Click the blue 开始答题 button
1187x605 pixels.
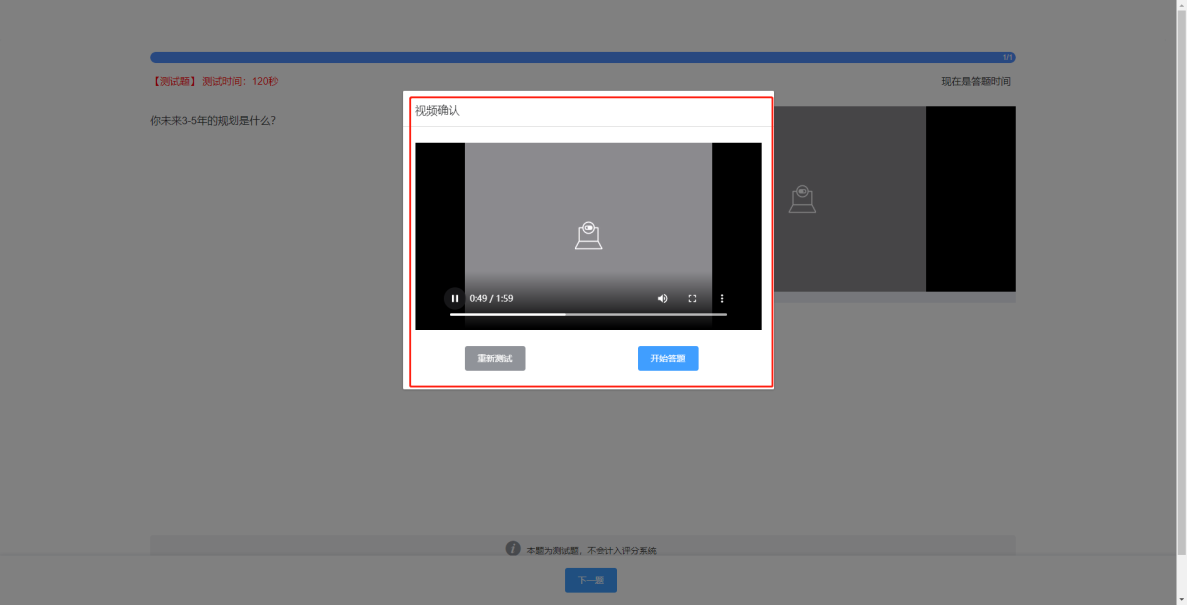click(668, 358)
